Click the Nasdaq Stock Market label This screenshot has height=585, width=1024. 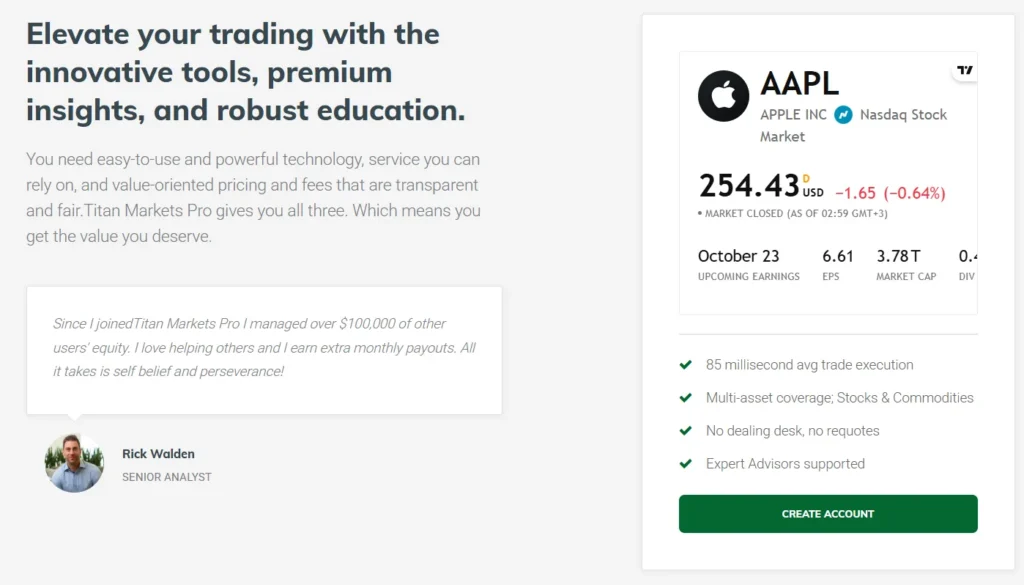(901, 115)
